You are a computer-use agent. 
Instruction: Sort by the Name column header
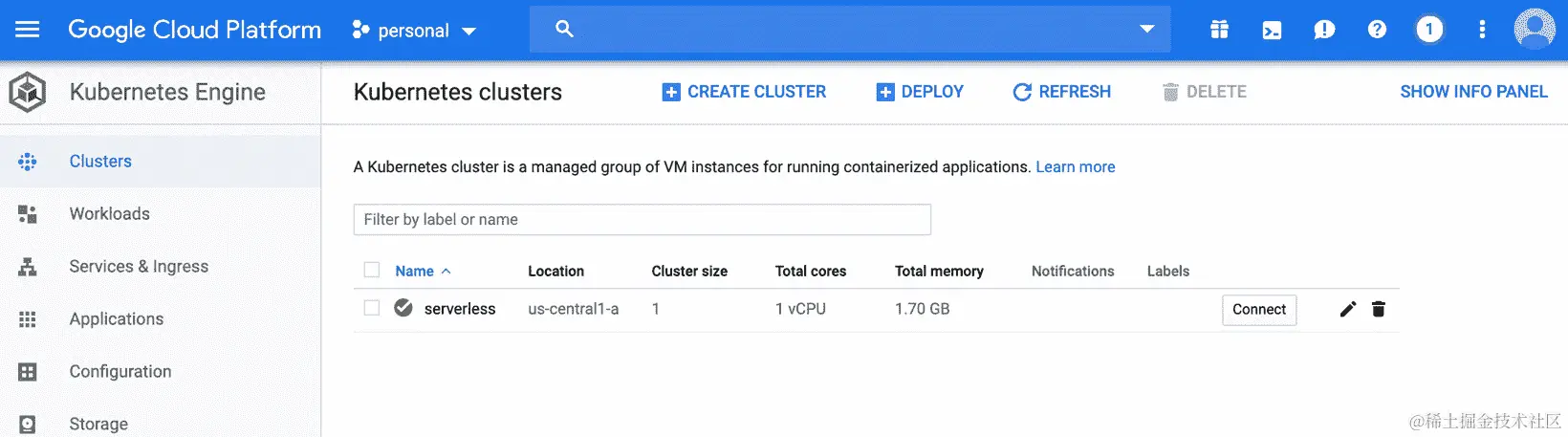coord(423,272)
